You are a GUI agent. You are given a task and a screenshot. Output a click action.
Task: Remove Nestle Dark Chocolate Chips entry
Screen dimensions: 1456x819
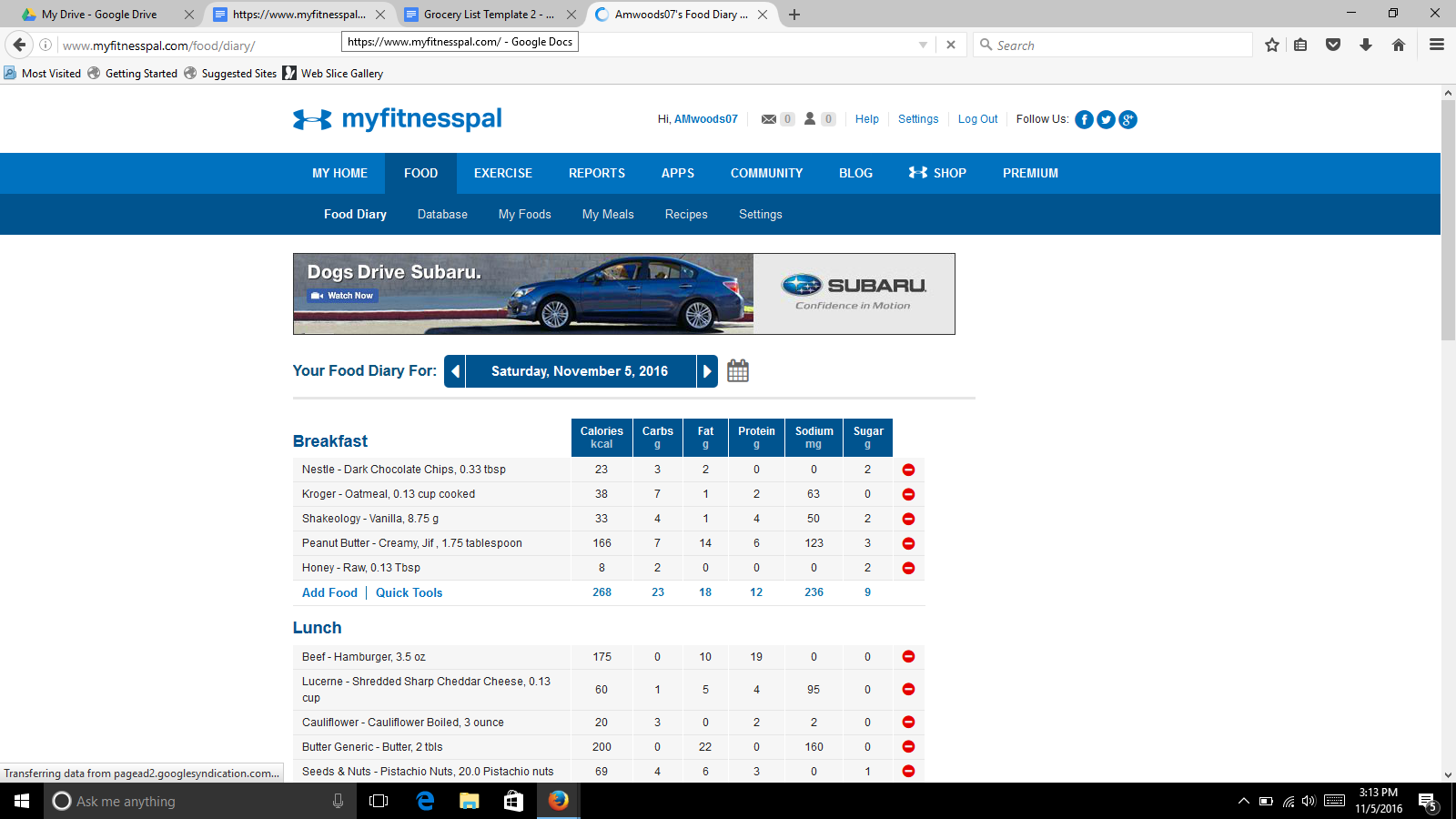tap(908, 470)
